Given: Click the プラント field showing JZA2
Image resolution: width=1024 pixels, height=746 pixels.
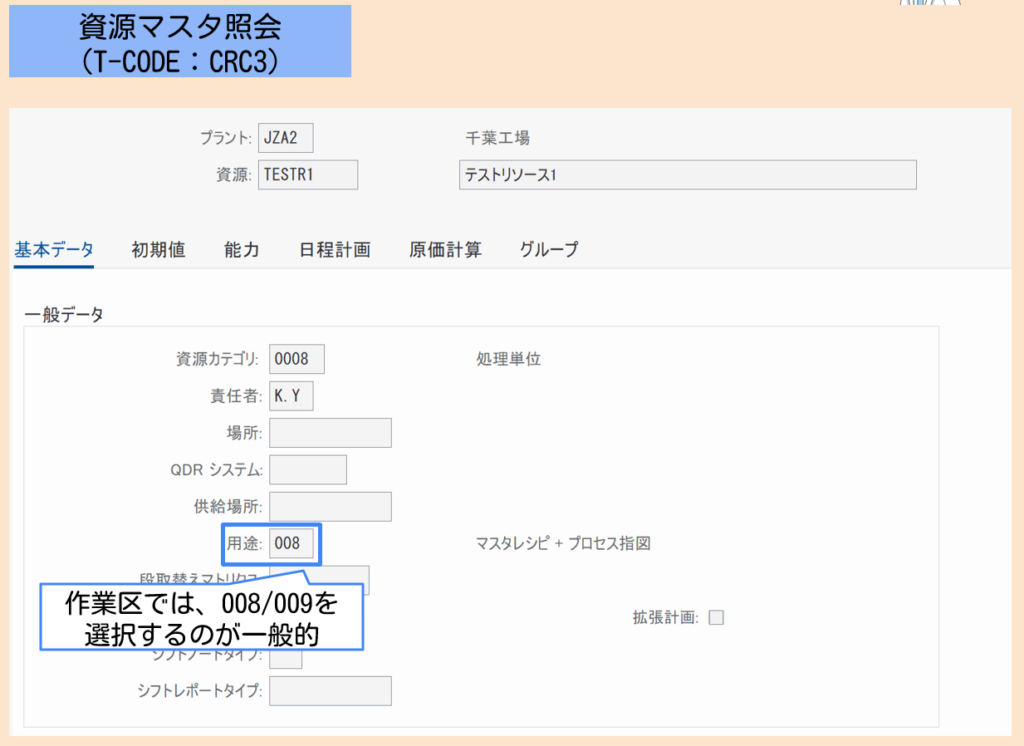Looking at the screenshot, I should [285, 138].
